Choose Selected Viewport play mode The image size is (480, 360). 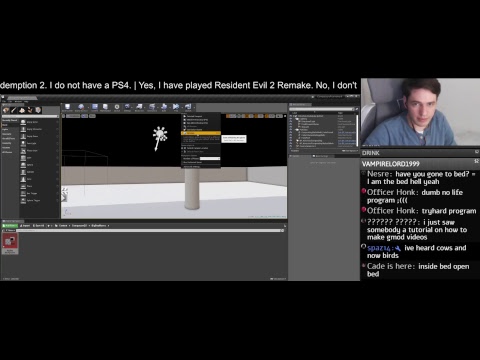tap(201, 116)
